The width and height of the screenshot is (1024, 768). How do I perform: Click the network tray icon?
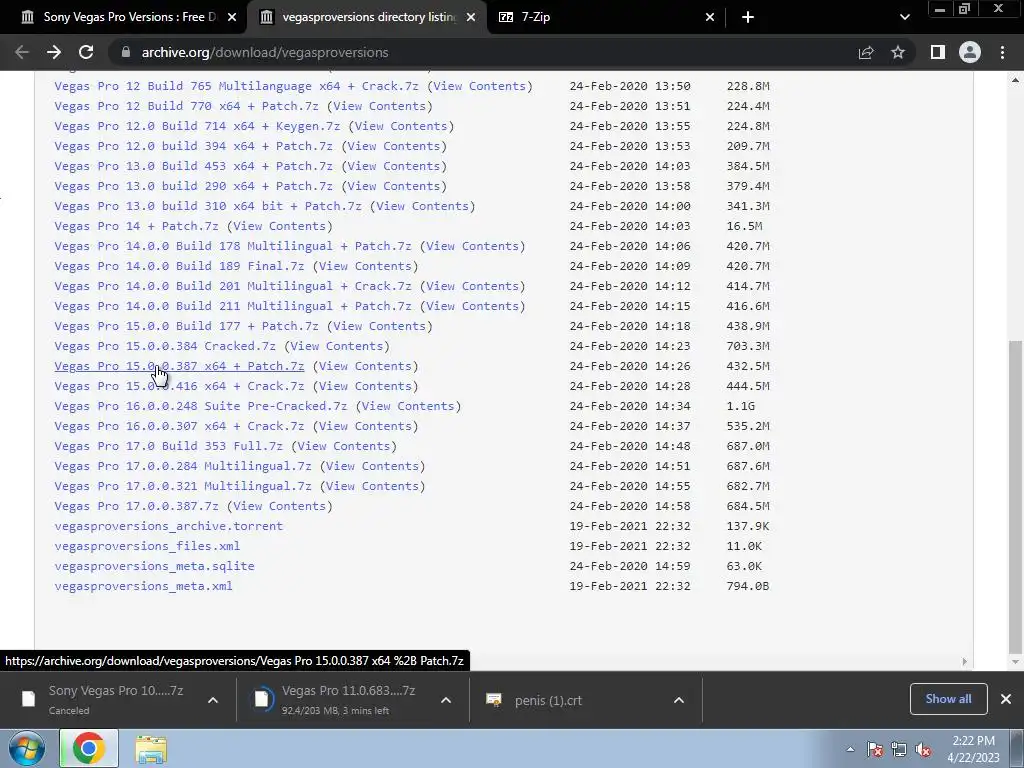pos(899,750)
